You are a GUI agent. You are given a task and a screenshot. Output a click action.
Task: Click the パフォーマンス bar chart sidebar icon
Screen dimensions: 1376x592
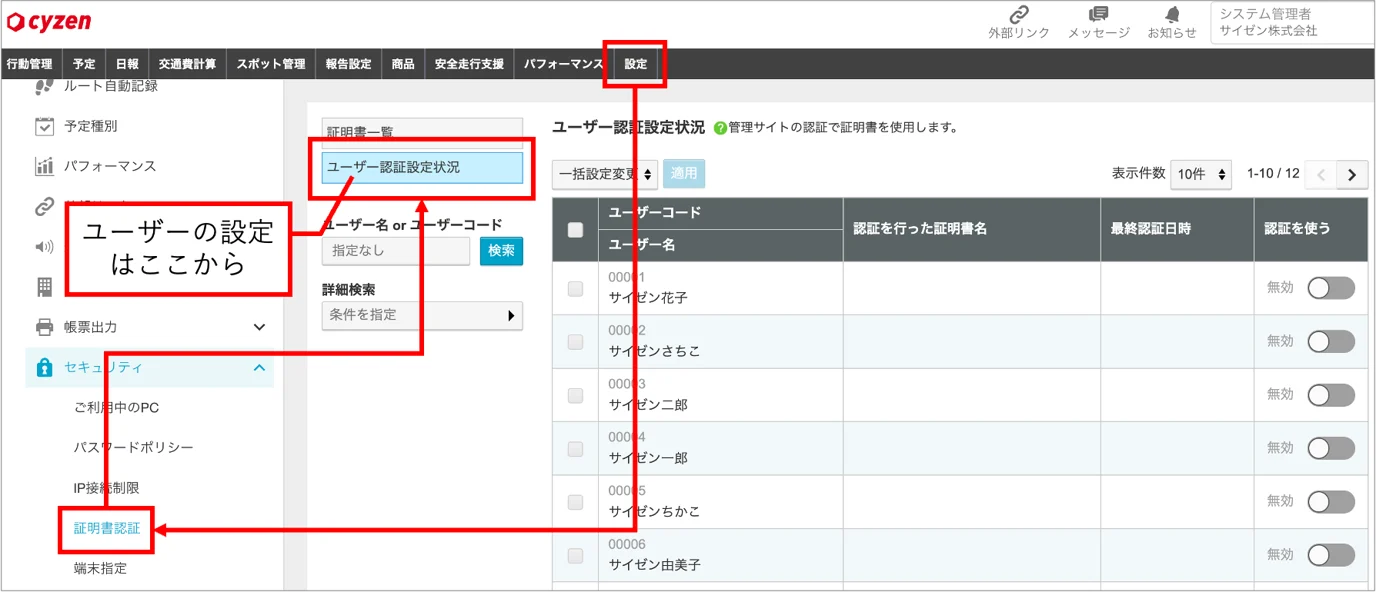44,166
